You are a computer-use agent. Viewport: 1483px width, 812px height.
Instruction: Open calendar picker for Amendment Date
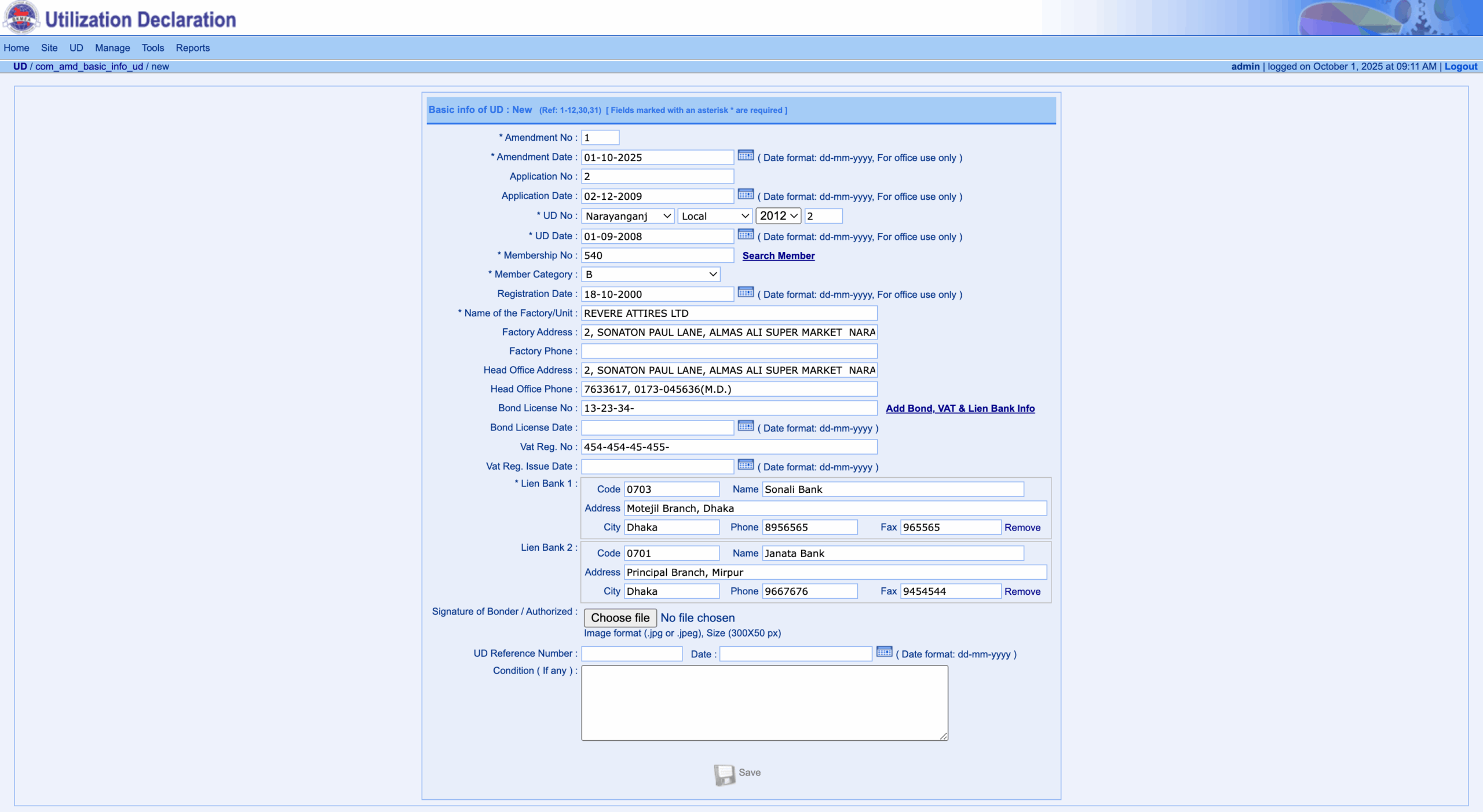[746, 156]
